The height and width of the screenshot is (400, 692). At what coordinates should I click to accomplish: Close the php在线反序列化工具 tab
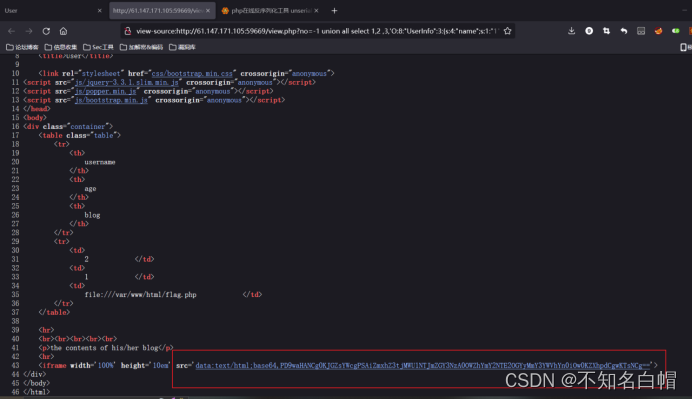[316, 11]
